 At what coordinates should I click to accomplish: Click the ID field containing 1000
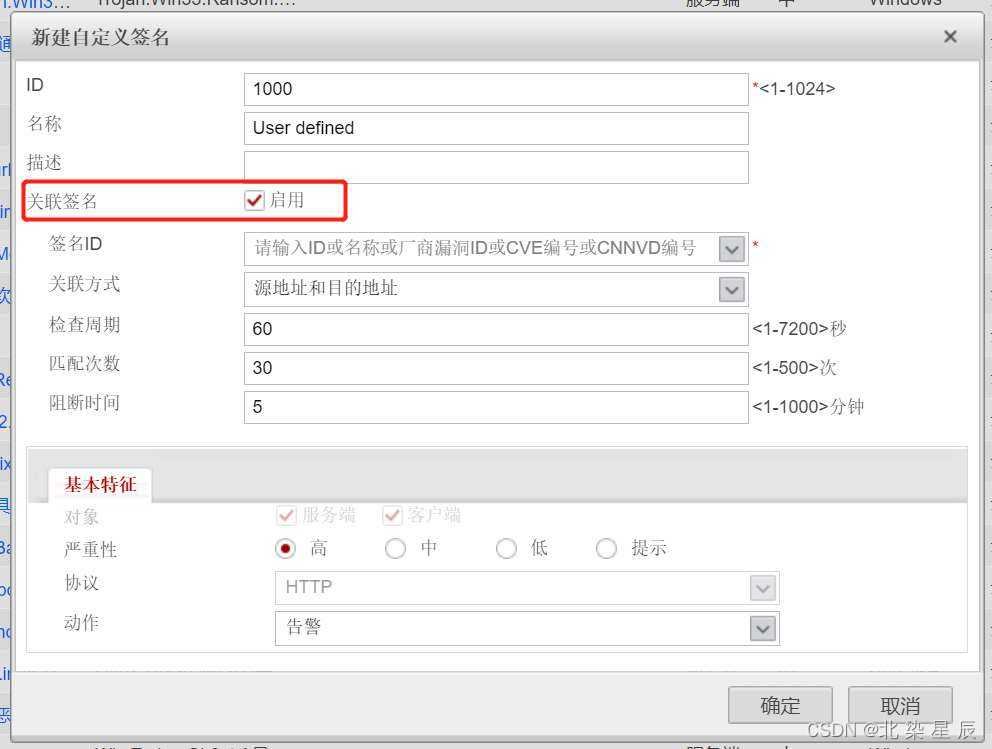[x=495, y=88]
